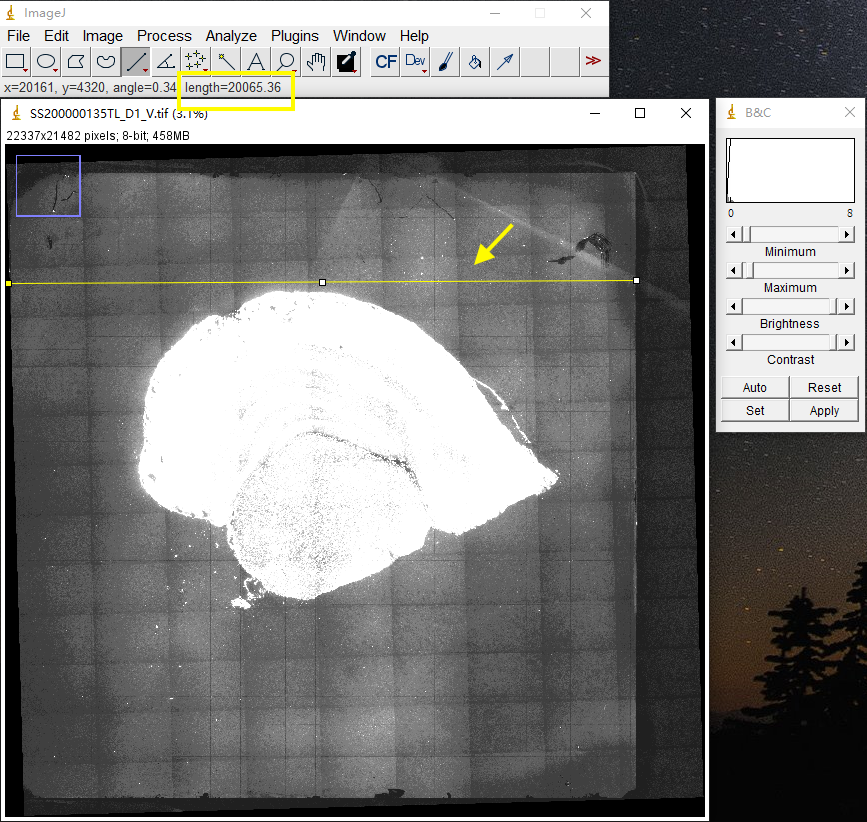Image resolution: width=867 pixels, height=822 pixels.
Task: Click the ImageJ icon in main title bar
Action: pos(11,13)
